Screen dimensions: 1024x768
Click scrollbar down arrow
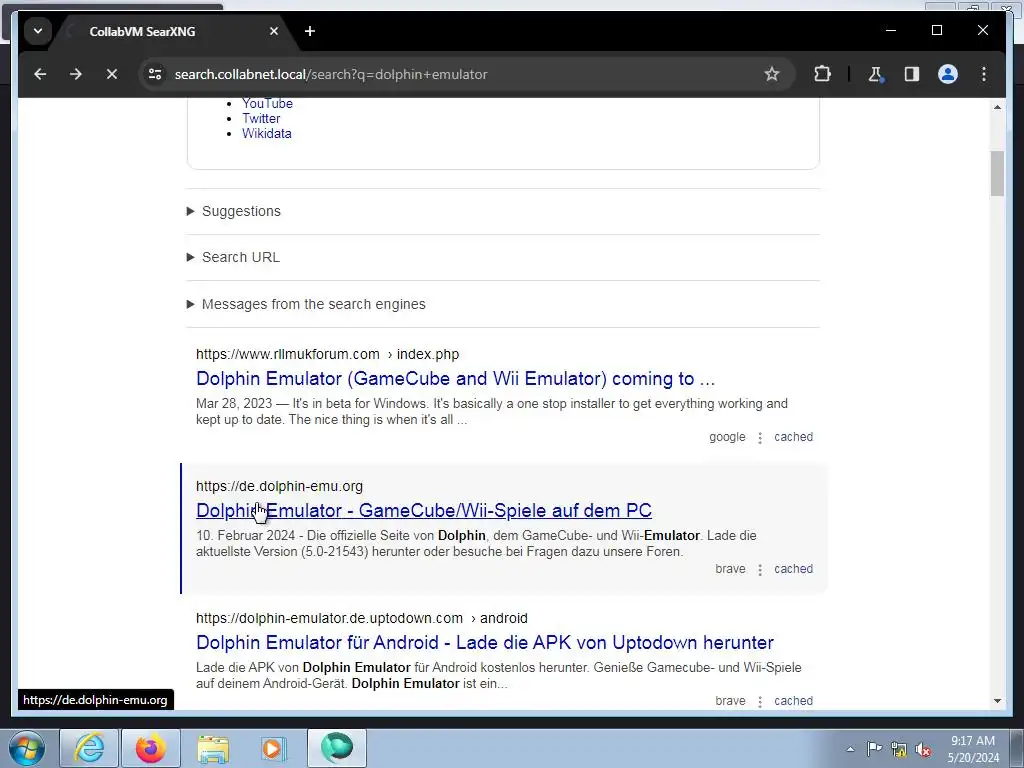[997, 701]
